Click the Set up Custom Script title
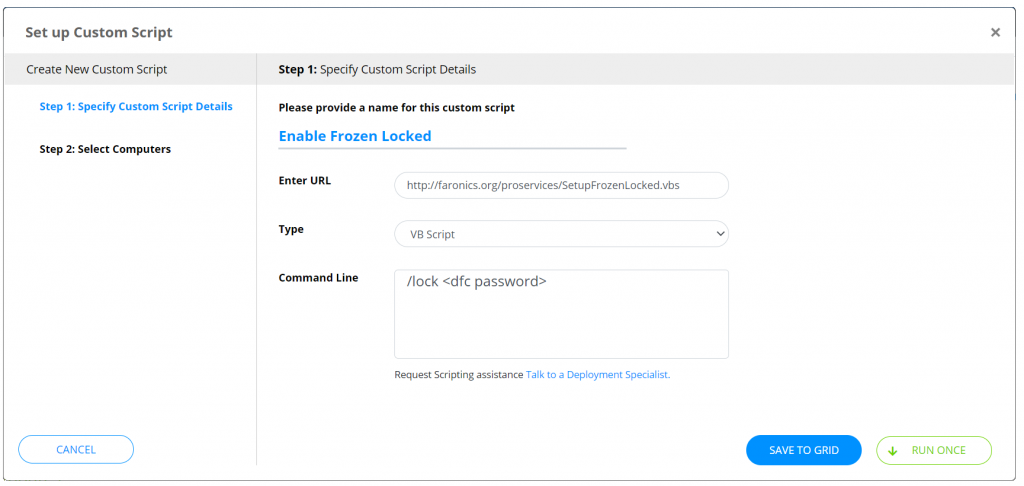 click(x=99, y=33)
